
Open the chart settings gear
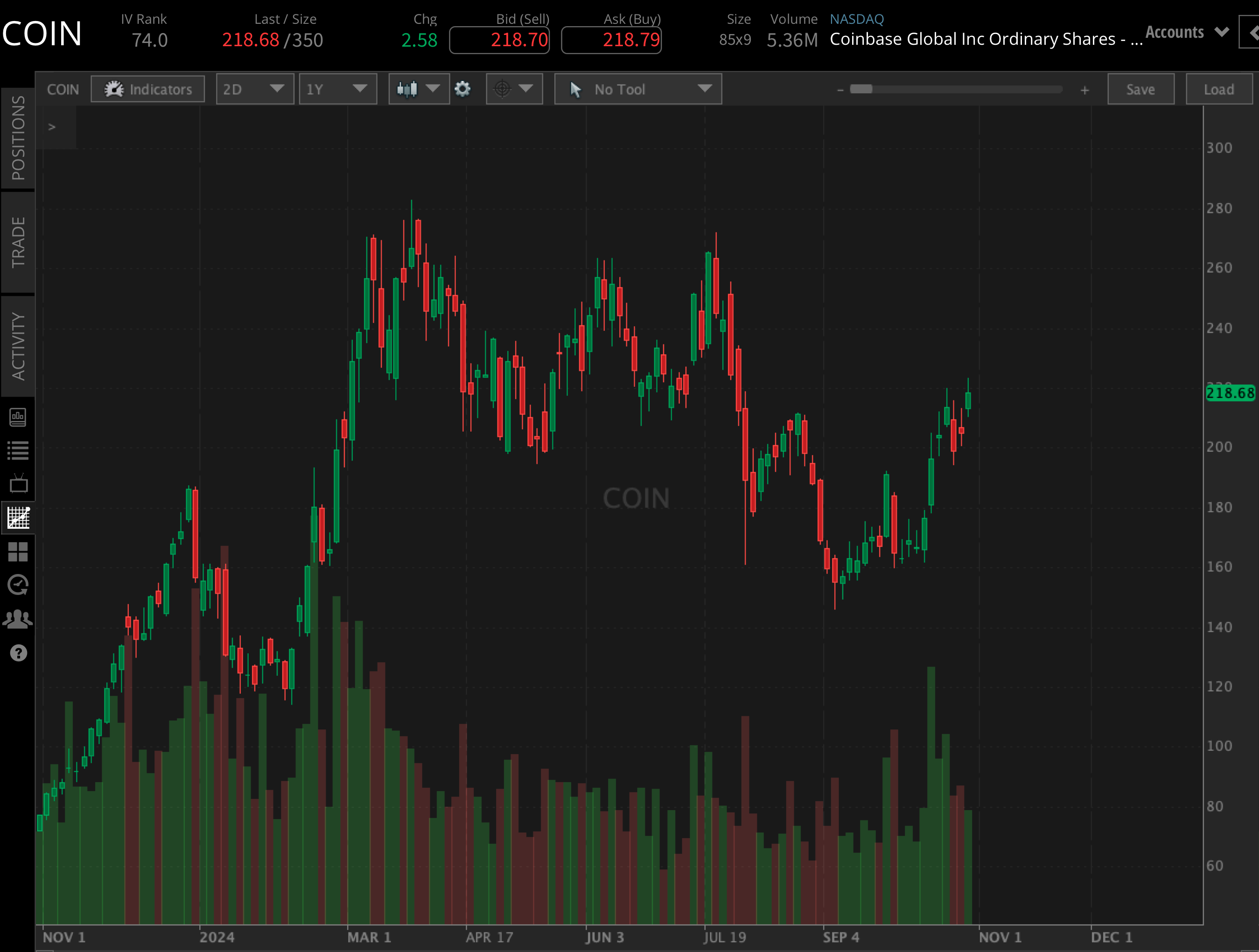click(x=463, y=89)
